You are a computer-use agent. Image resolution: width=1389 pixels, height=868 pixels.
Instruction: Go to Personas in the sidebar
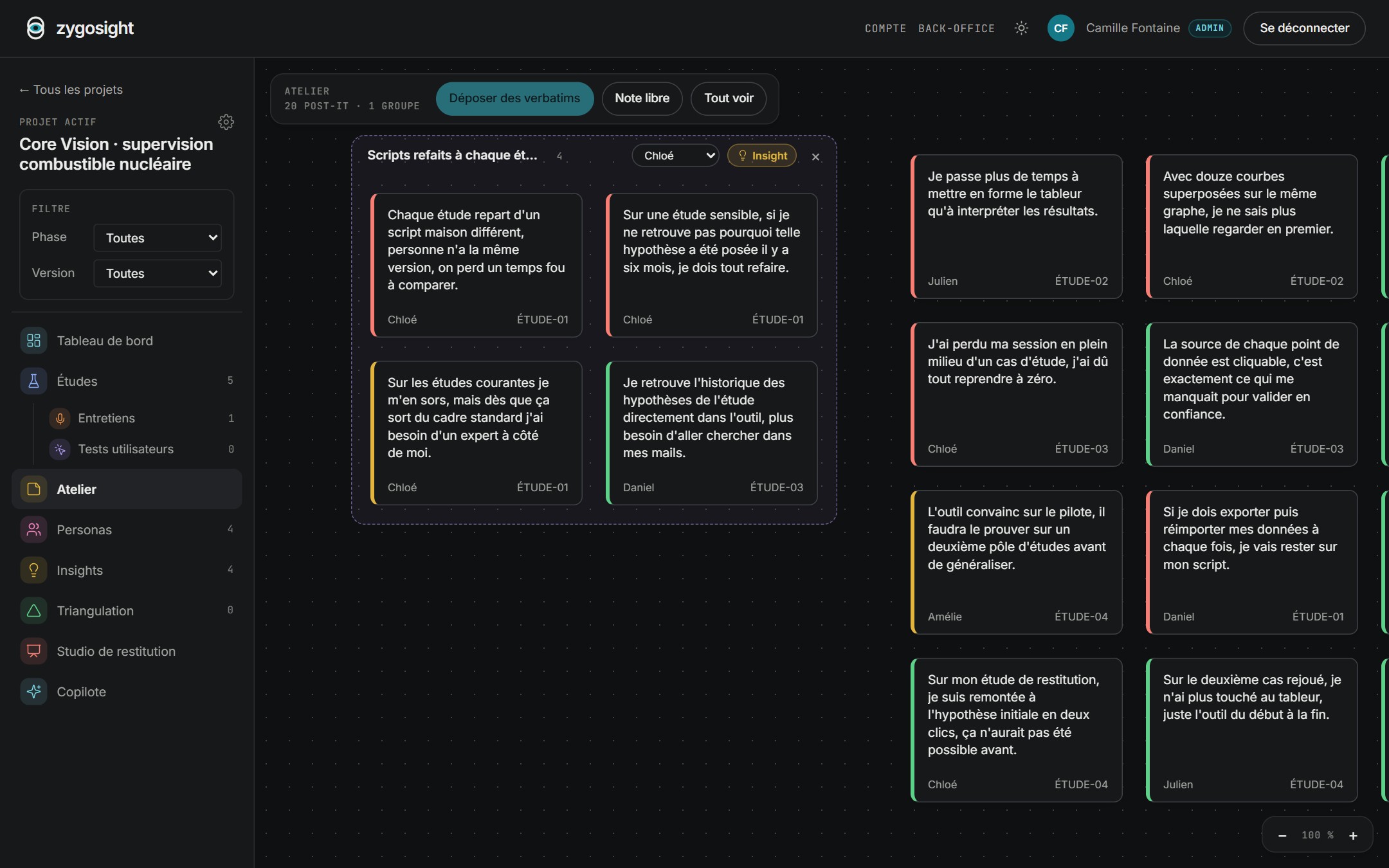coord(127,530)
